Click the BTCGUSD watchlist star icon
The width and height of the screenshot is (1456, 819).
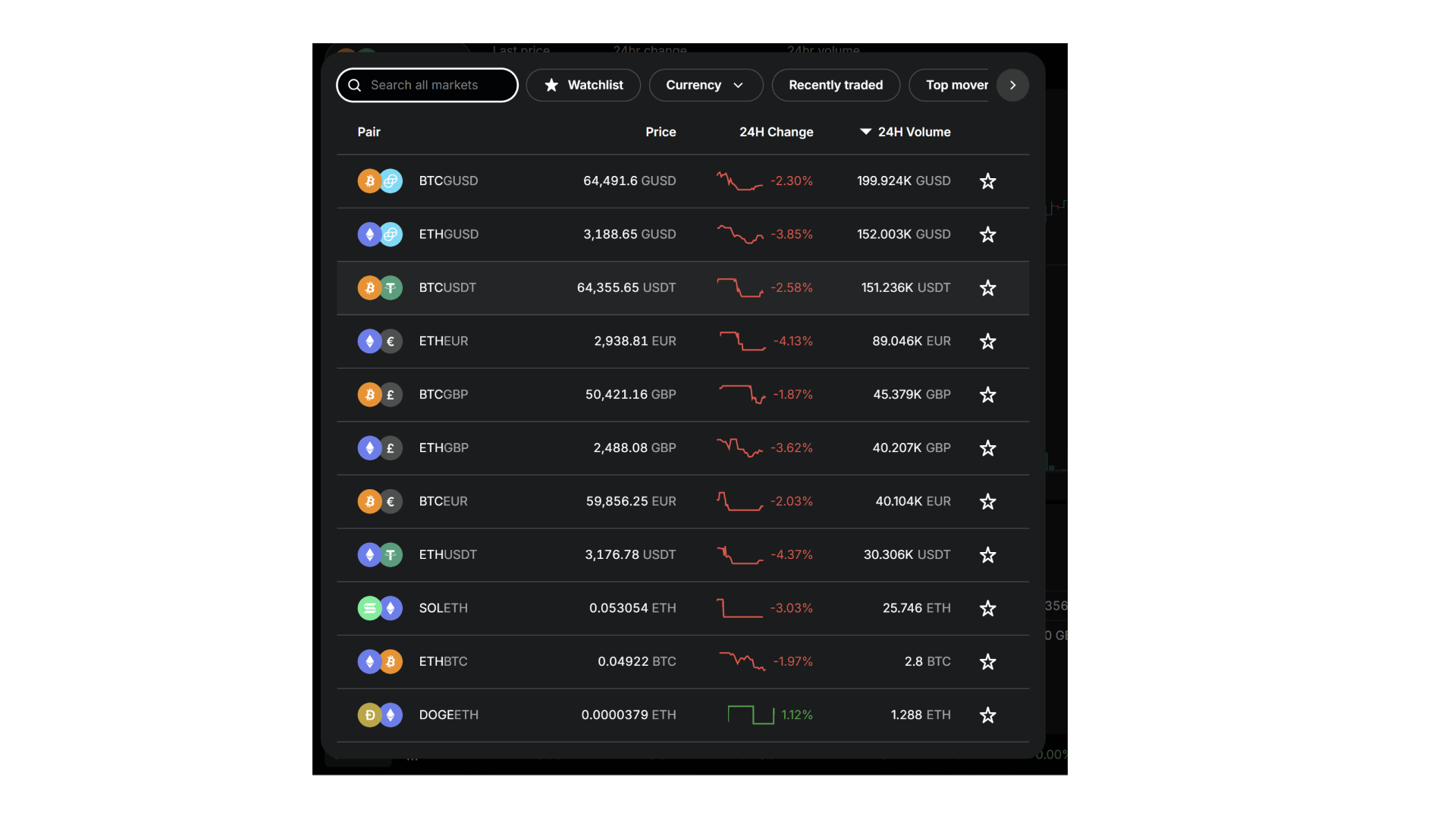click(987, 181)
